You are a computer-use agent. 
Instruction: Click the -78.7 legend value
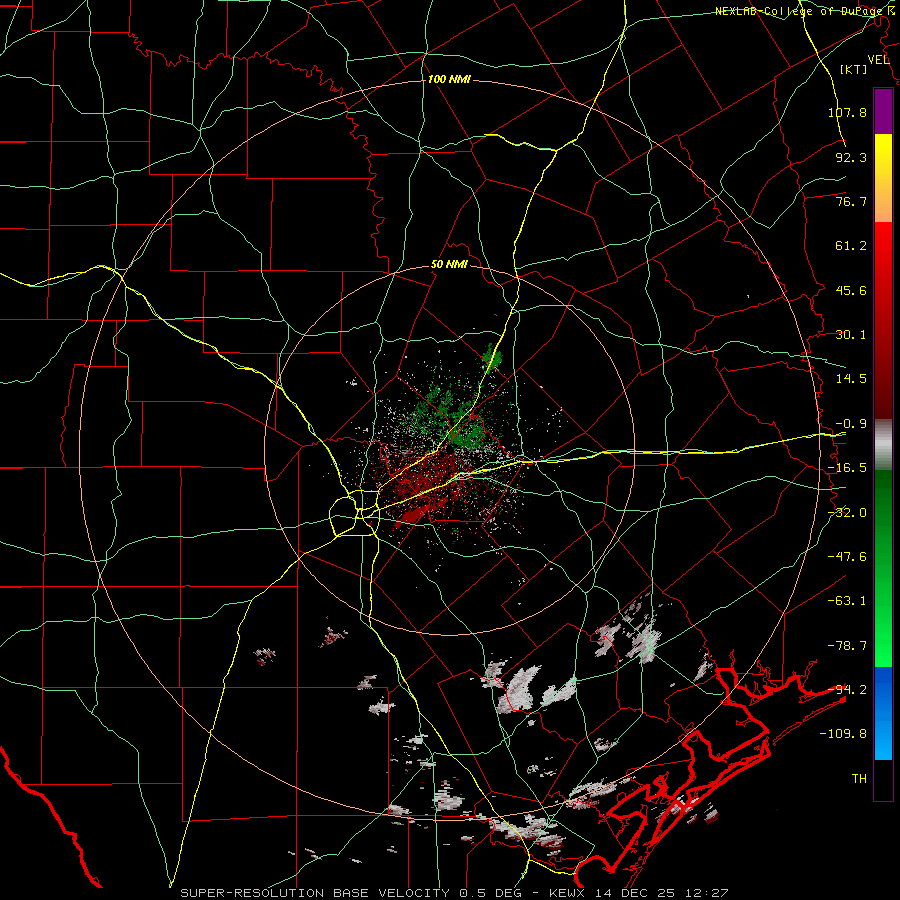(847, 646)
